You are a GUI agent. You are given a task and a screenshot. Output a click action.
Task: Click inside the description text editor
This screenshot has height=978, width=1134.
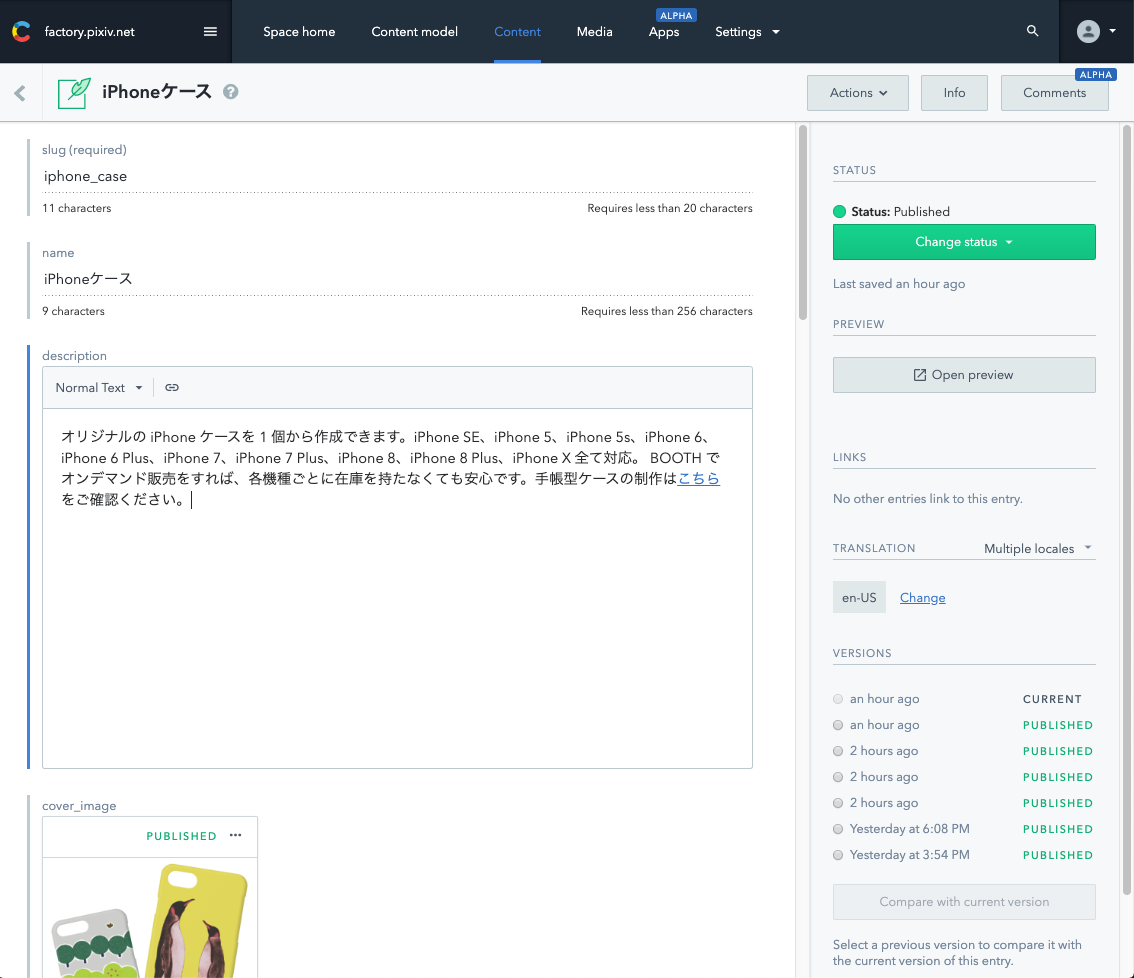pos(397,588)
